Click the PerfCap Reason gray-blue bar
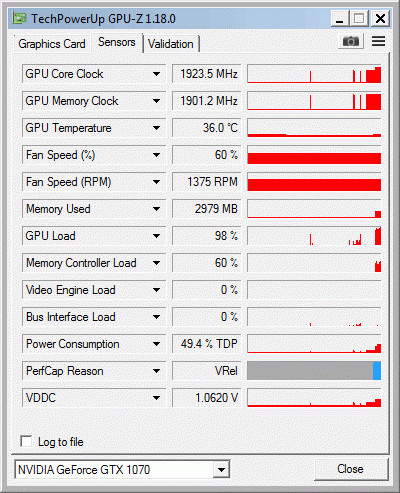The height and width of the screenshot is (493, 400). (x=314, y=371)
